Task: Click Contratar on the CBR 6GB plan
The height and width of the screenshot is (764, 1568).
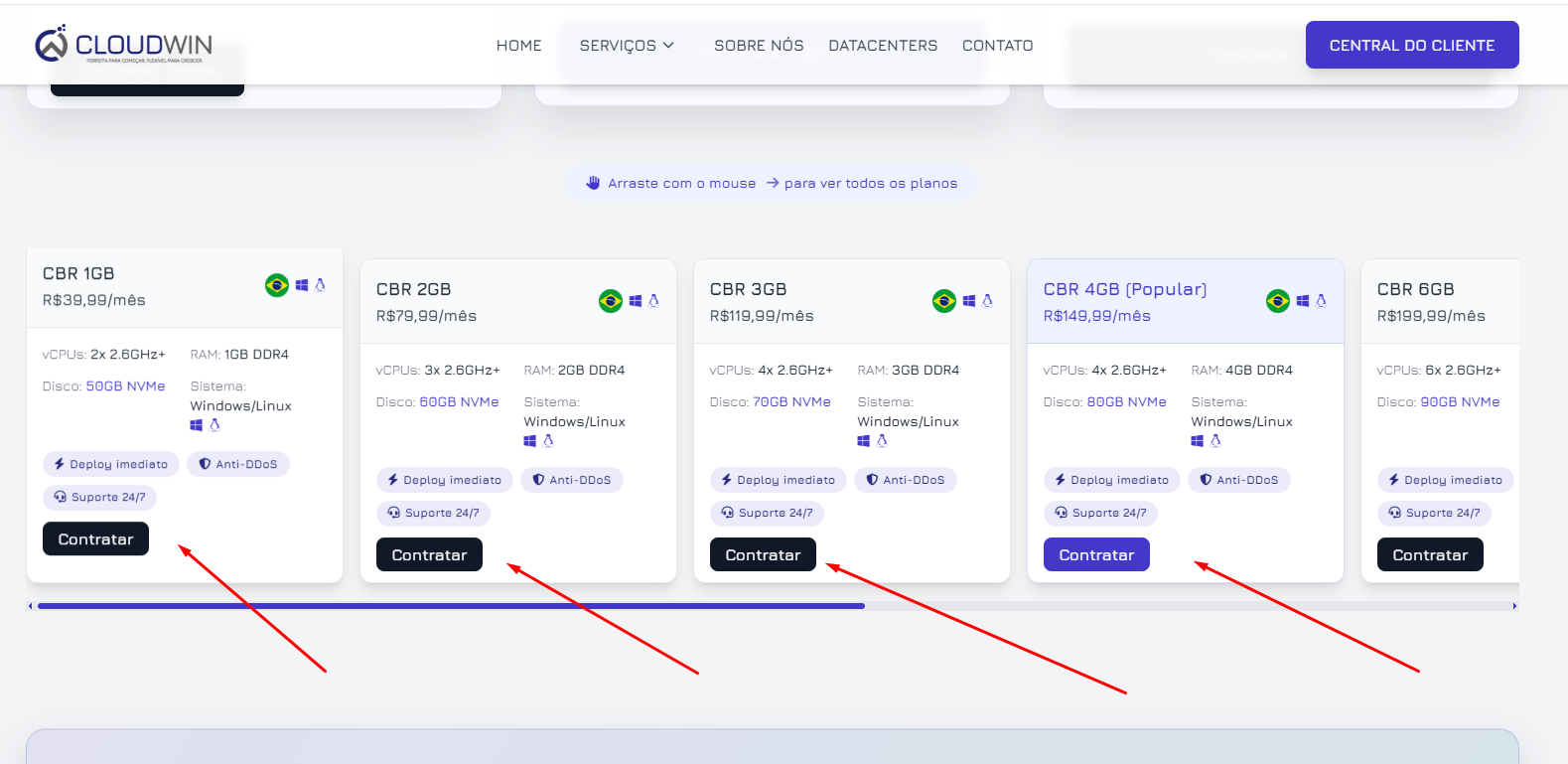Action: coord(1430,554)
